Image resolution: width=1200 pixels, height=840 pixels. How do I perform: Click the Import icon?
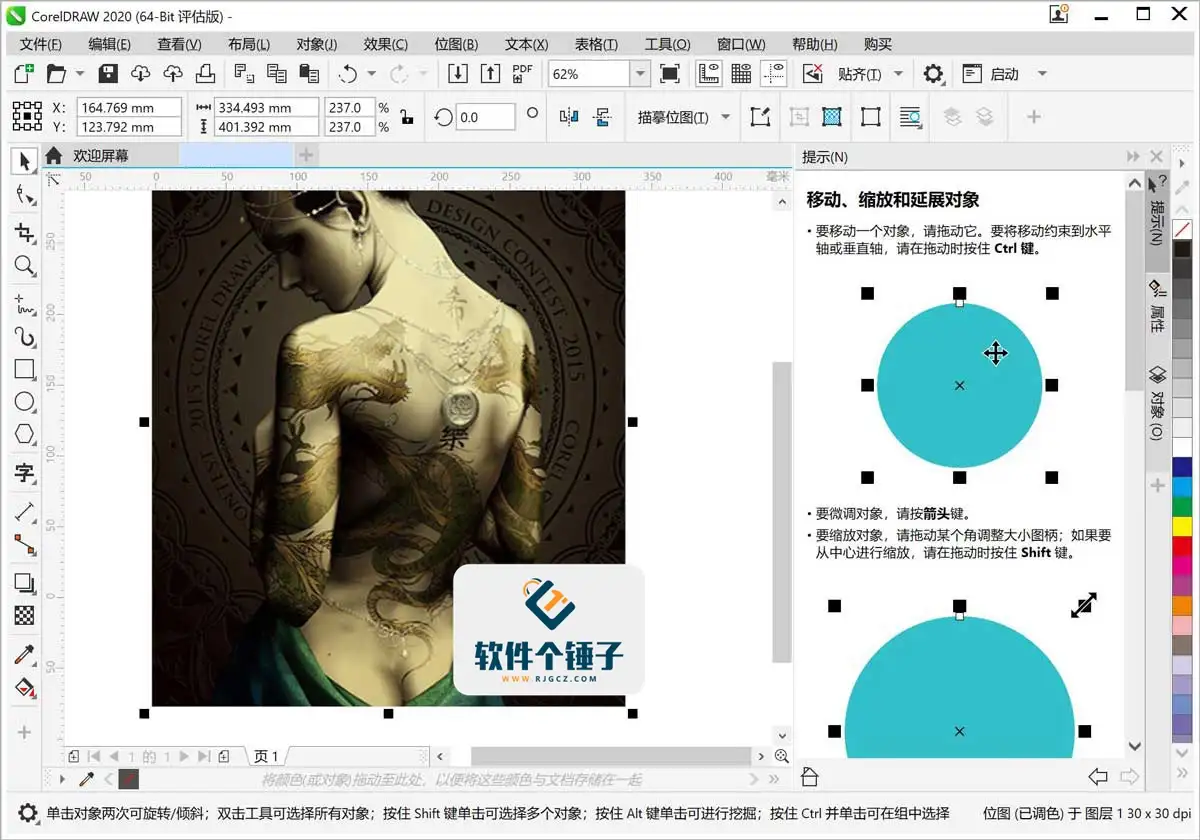(457, 74)
